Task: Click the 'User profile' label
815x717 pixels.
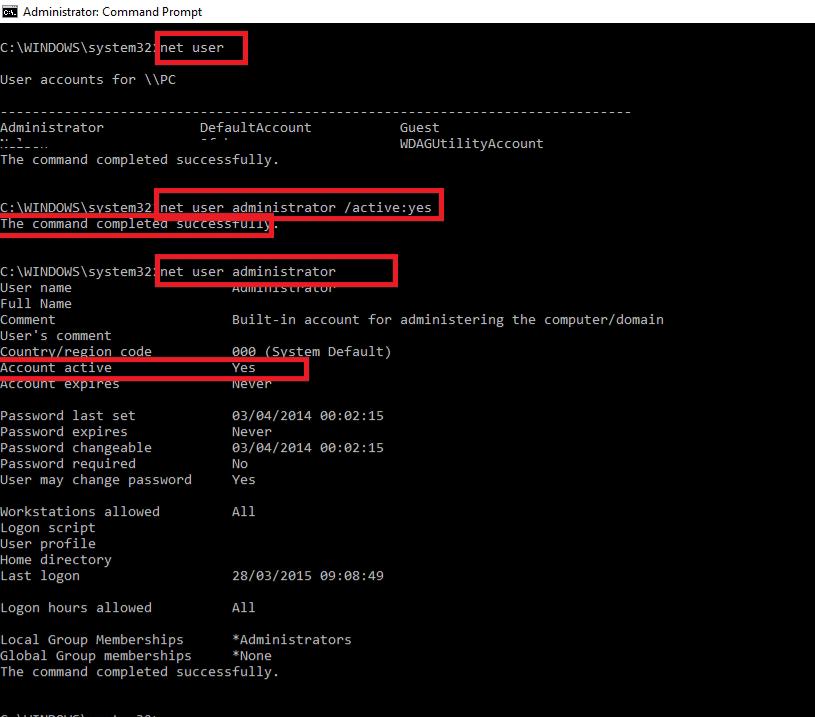Action: coord(48,544)
